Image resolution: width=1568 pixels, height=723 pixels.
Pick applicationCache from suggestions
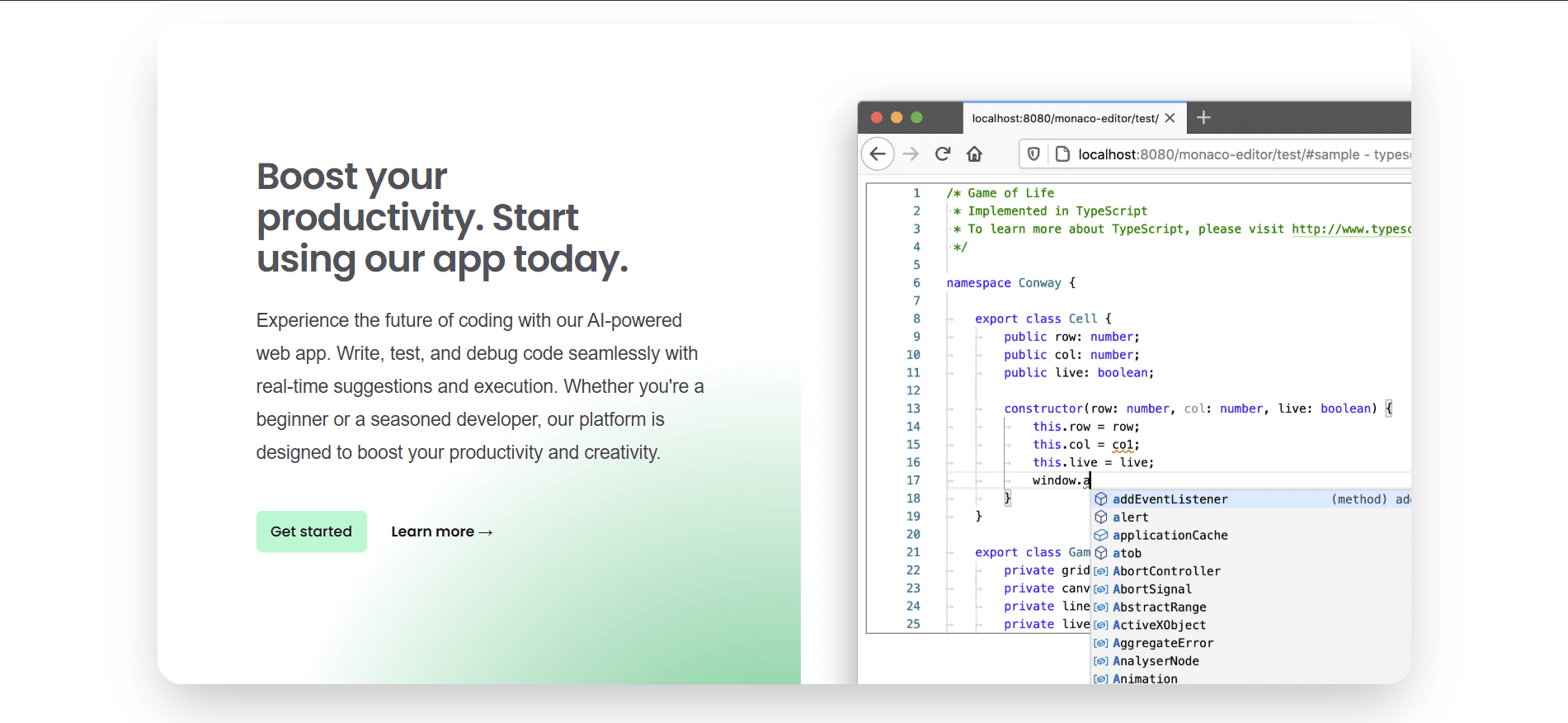[x=1170, y=536]
